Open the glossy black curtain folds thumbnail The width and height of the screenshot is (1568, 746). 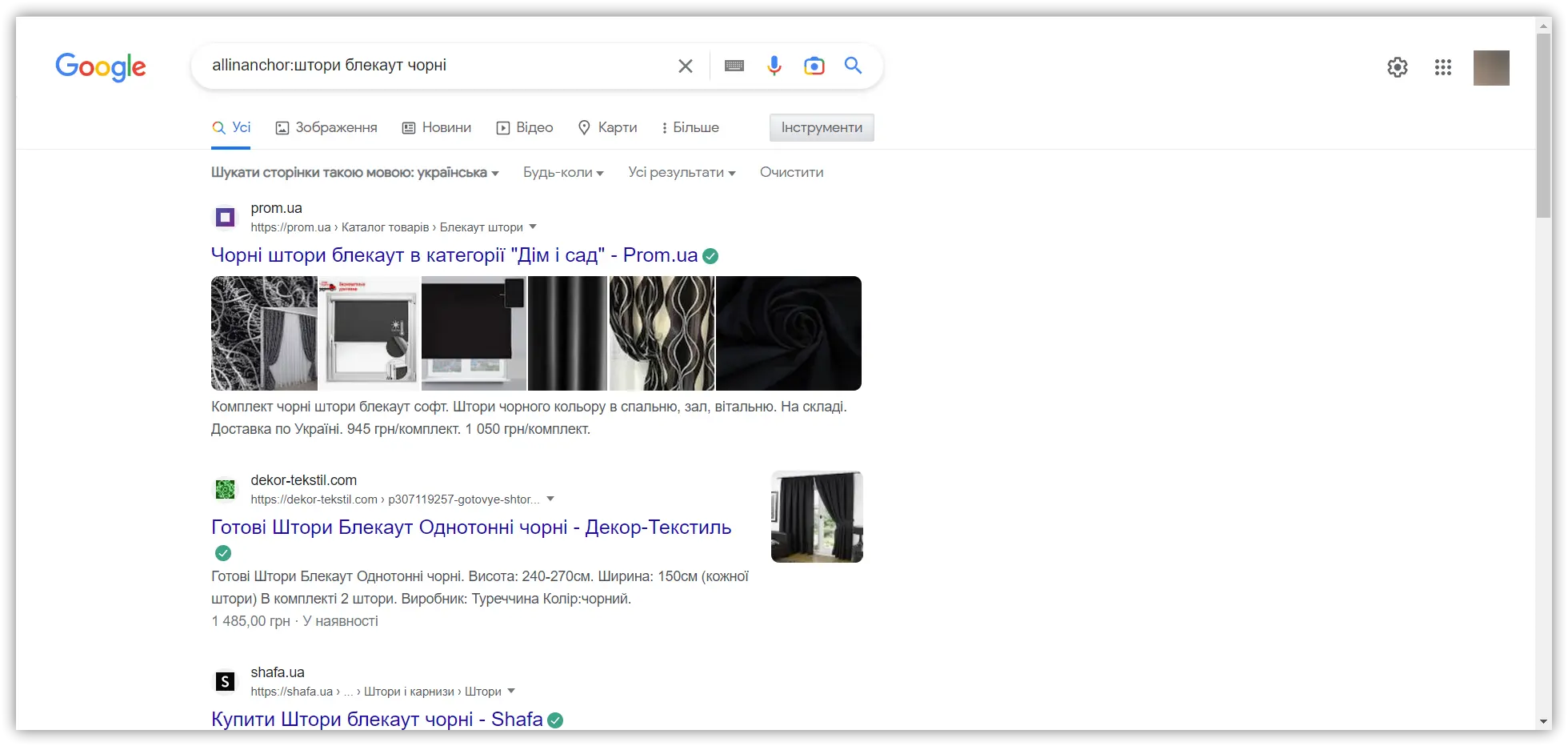coord(568,333)
